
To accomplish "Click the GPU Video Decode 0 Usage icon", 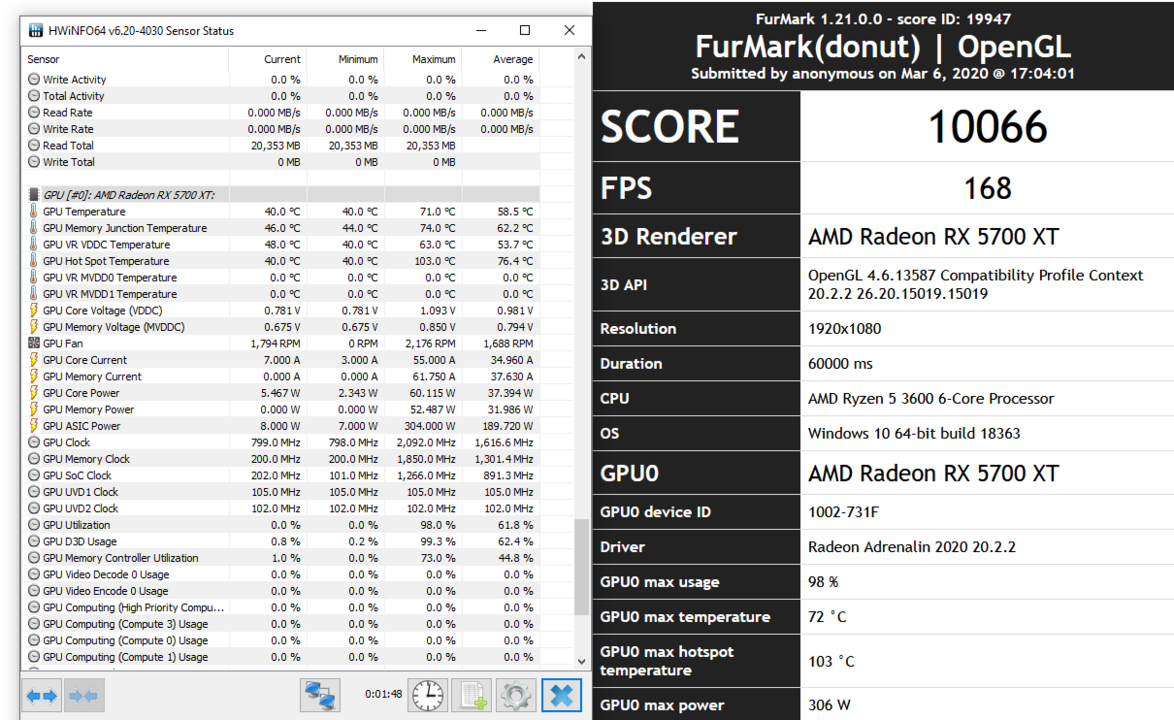I will point(34,574).
